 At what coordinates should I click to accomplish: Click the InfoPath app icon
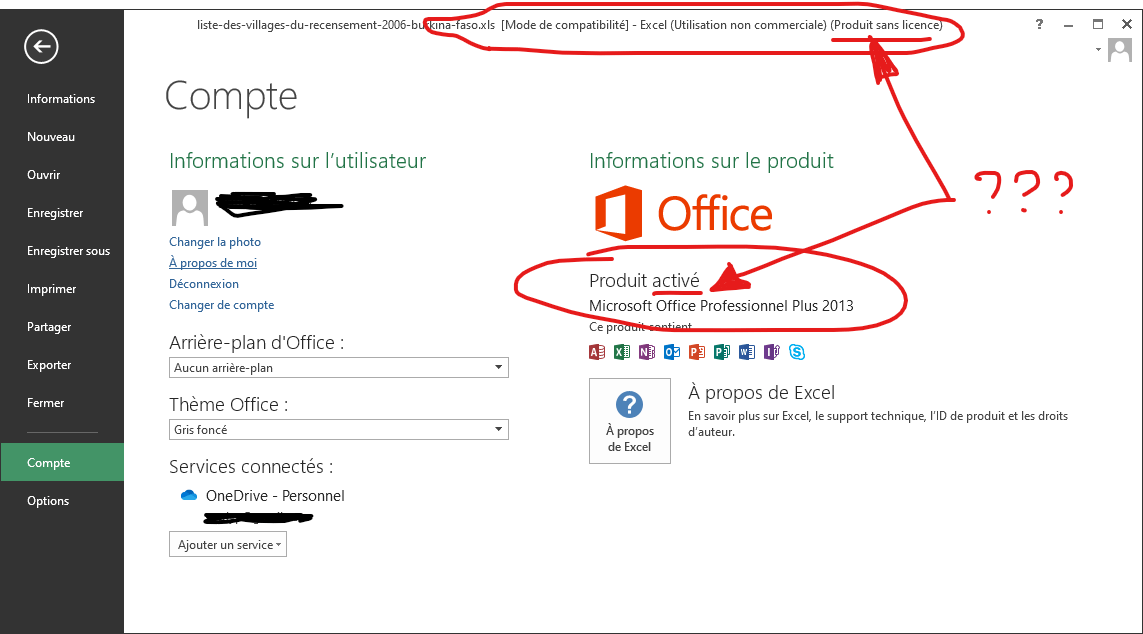coord(771,353)
